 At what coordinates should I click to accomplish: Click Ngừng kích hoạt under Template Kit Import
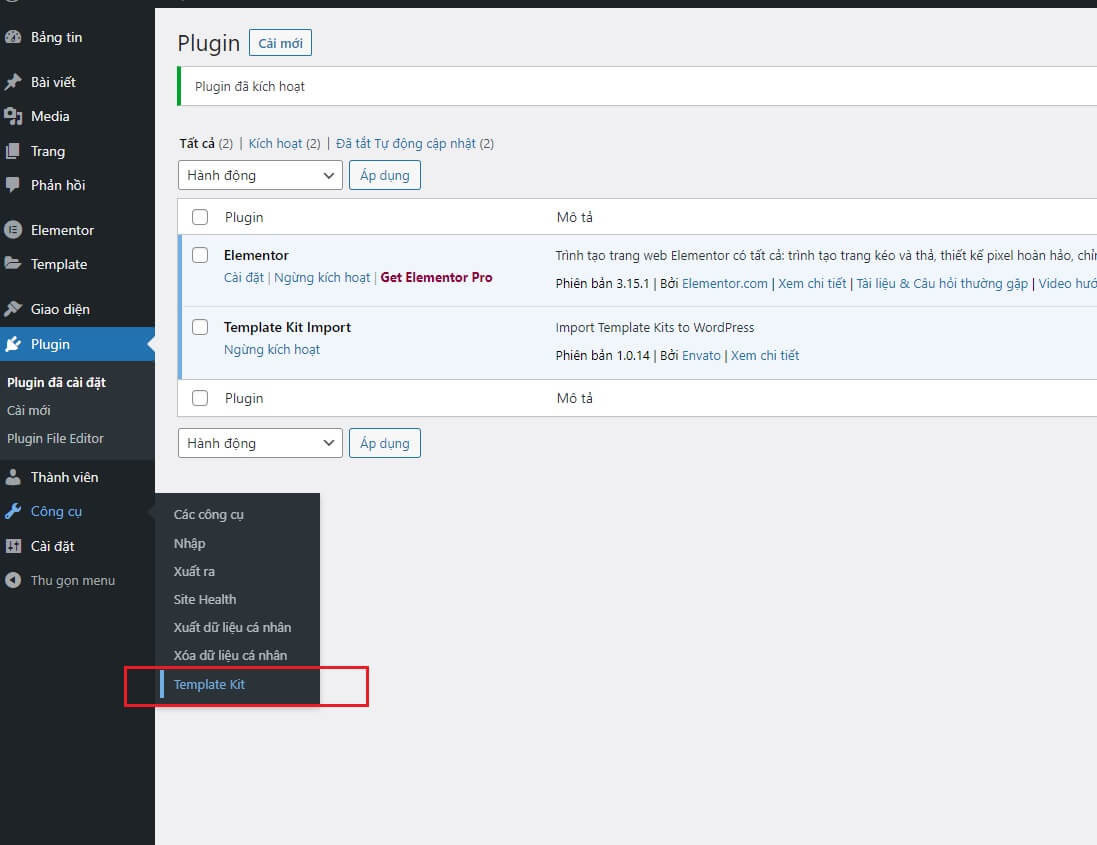coord(272,349)
